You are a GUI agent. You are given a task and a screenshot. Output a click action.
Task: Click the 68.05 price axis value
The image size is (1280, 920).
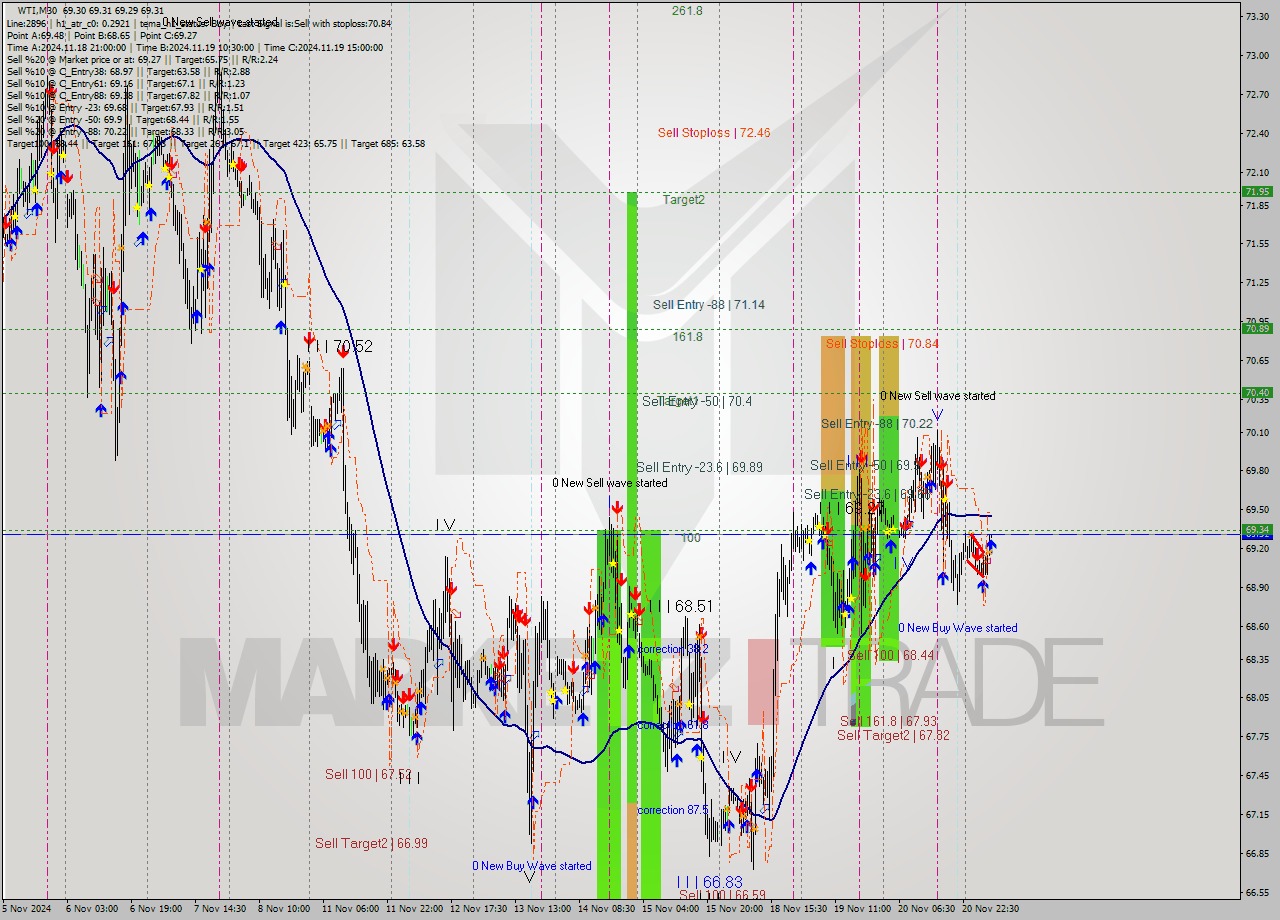coord(1257,698)
